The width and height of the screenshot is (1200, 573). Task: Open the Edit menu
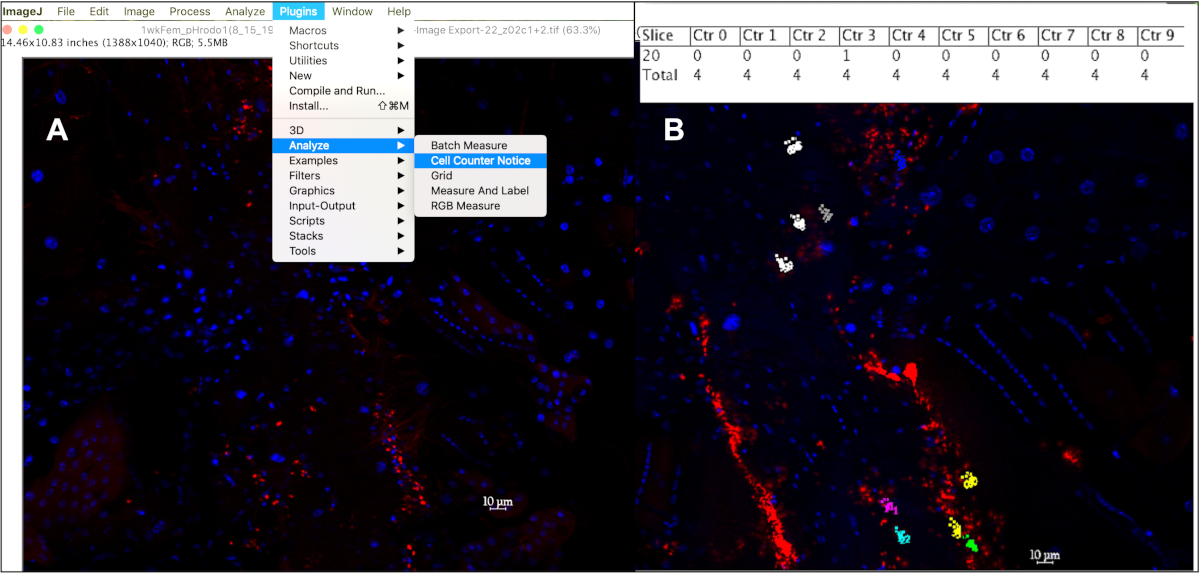click(x=99, y=12)
